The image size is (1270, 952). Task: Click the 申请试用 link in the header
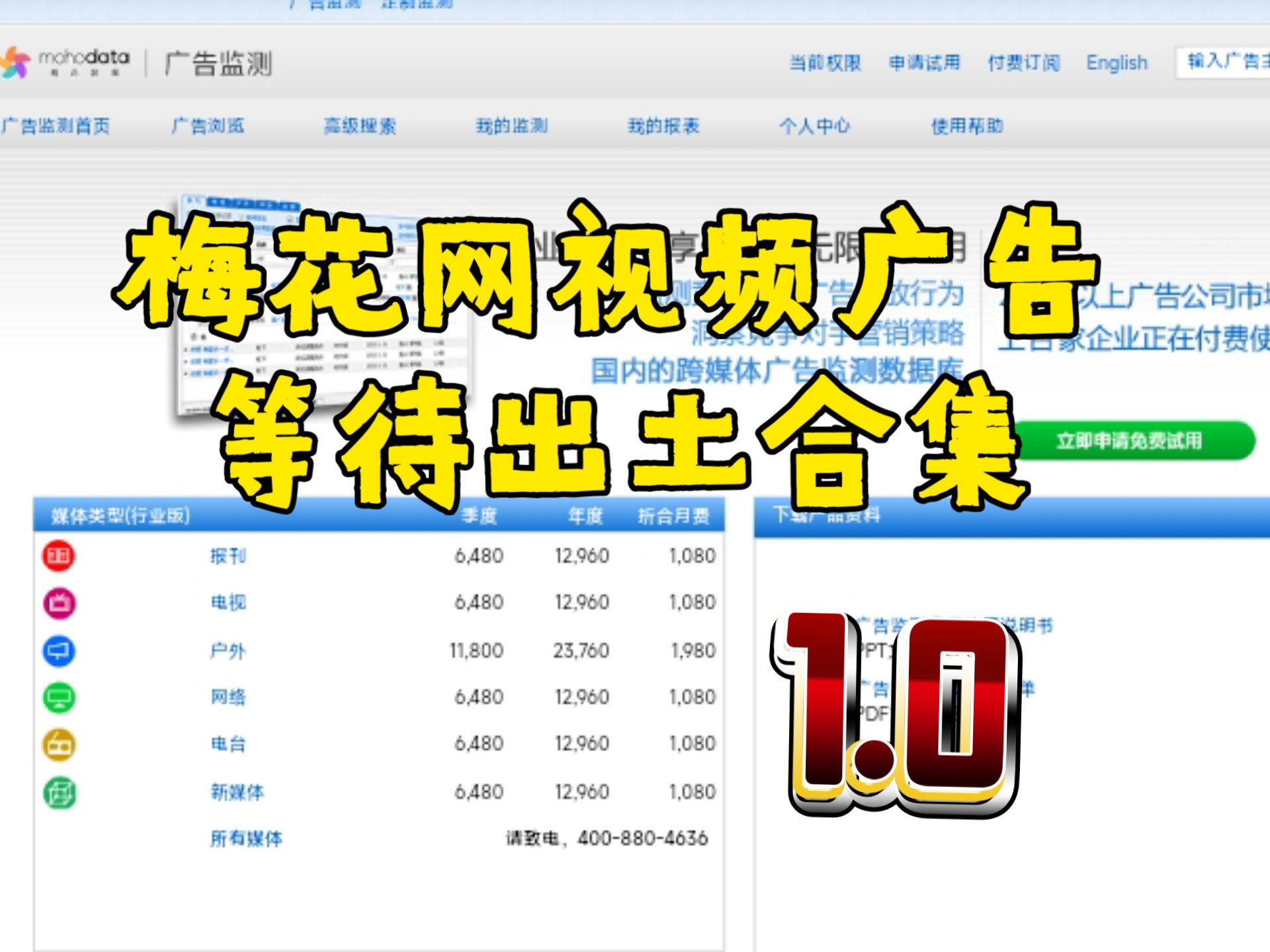(925, 63)
